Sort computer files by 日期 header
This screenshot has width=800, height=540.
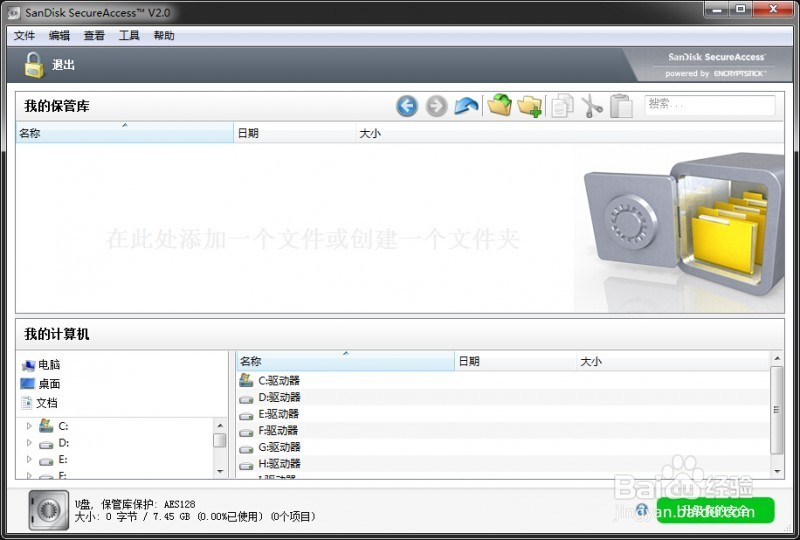tap(515, 361)
